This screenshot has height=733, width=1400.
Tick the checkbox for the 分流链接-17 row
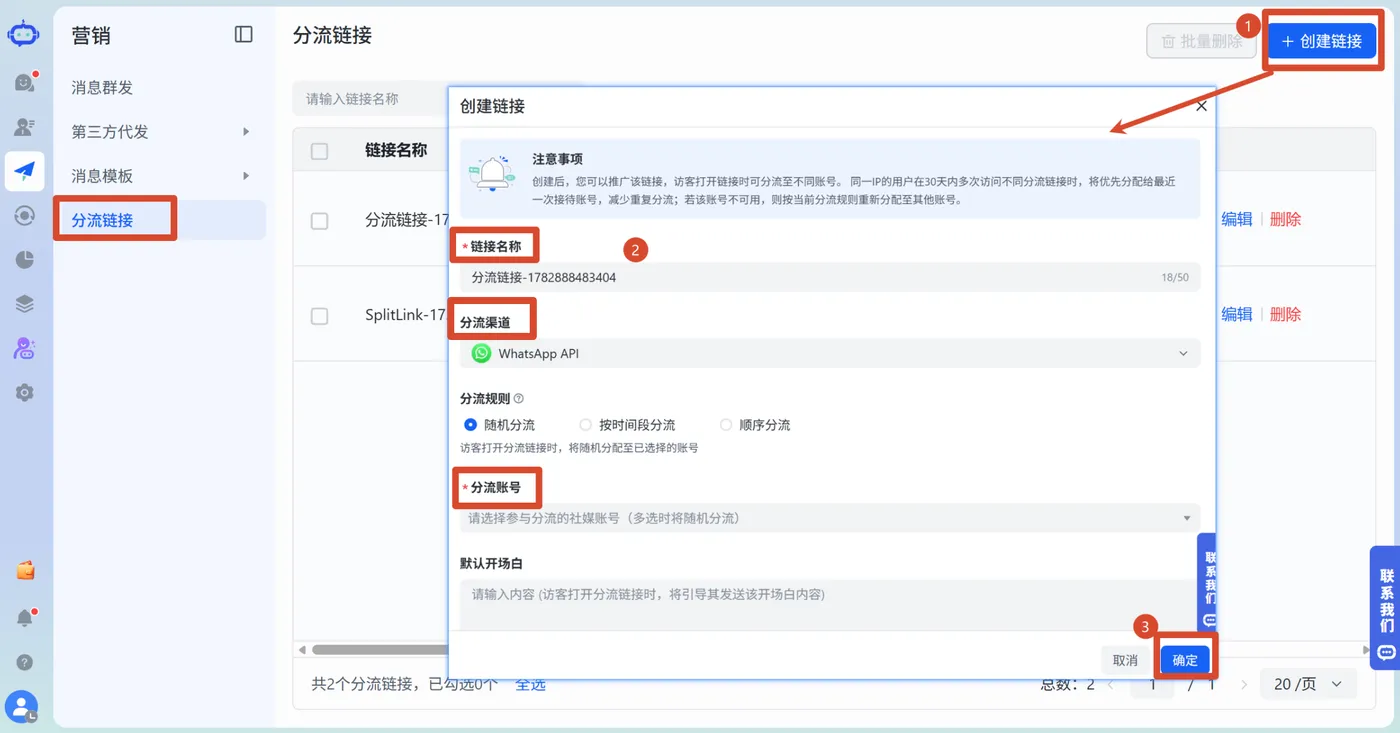[x=320, y=221]
